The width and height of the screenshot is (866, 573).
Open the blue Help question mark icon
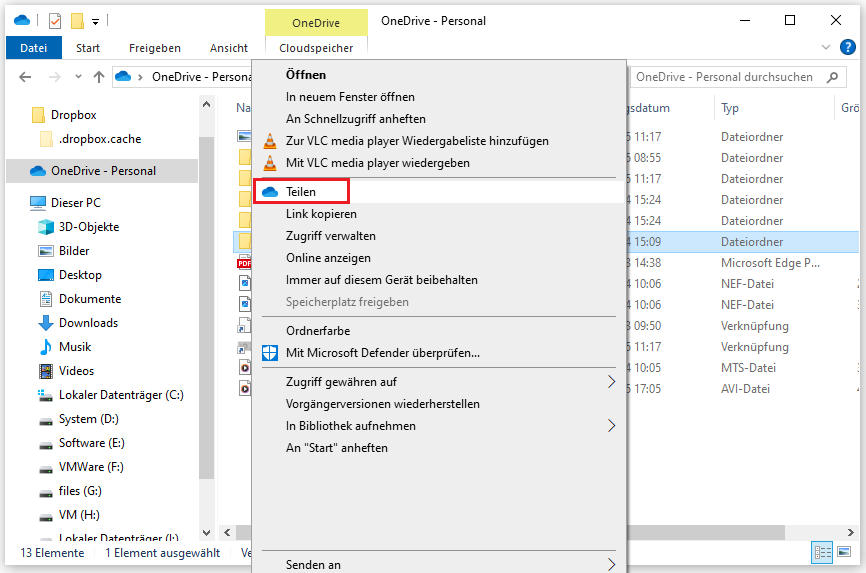847,48
